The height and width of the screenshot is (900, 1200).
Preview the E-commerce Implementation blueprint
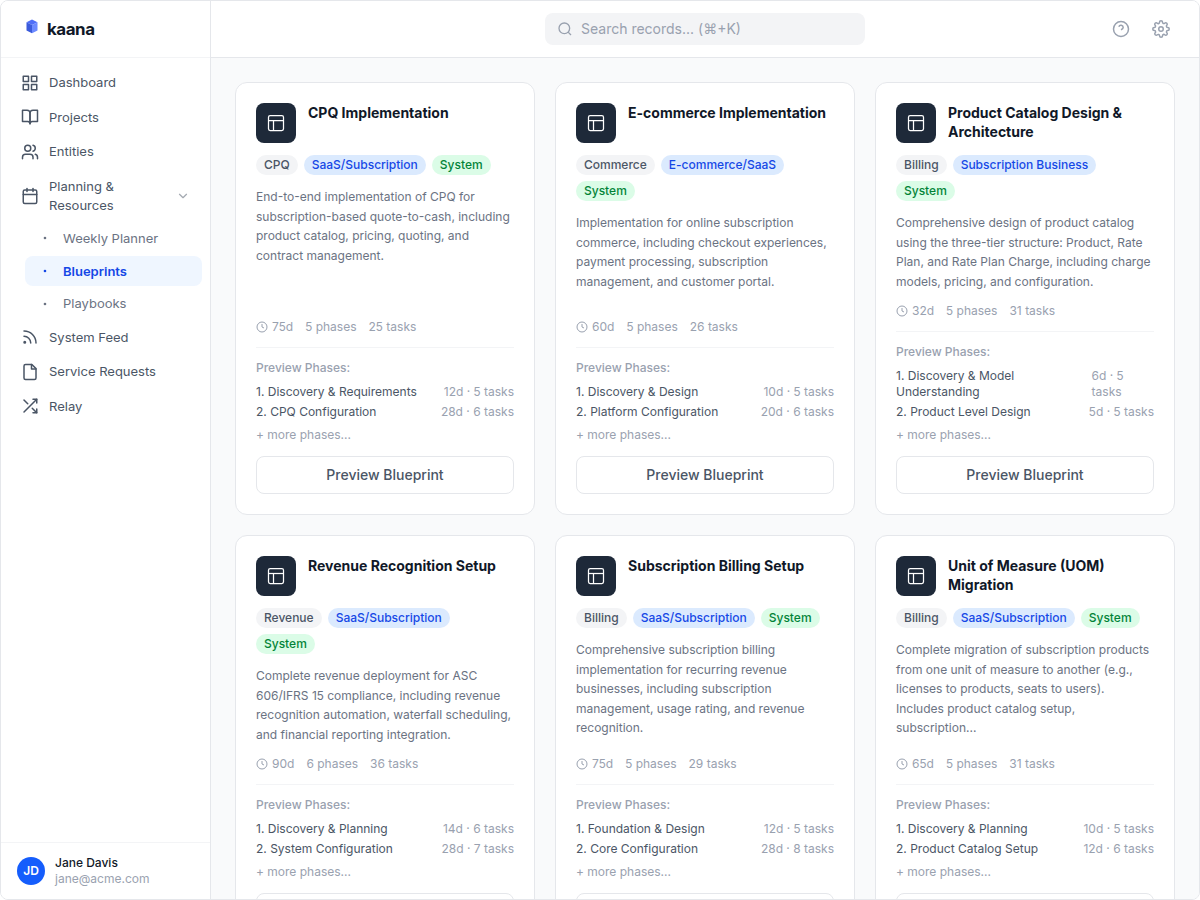[704, 475]
